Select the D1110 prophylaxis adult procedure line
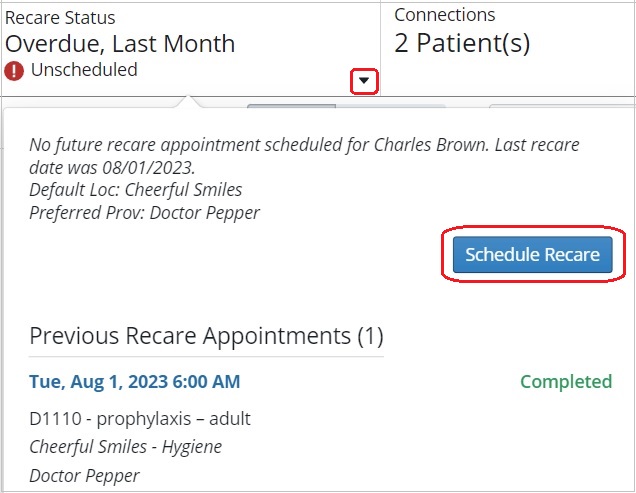636x493 pixels. pyautogui.click(x=140, y=418)
